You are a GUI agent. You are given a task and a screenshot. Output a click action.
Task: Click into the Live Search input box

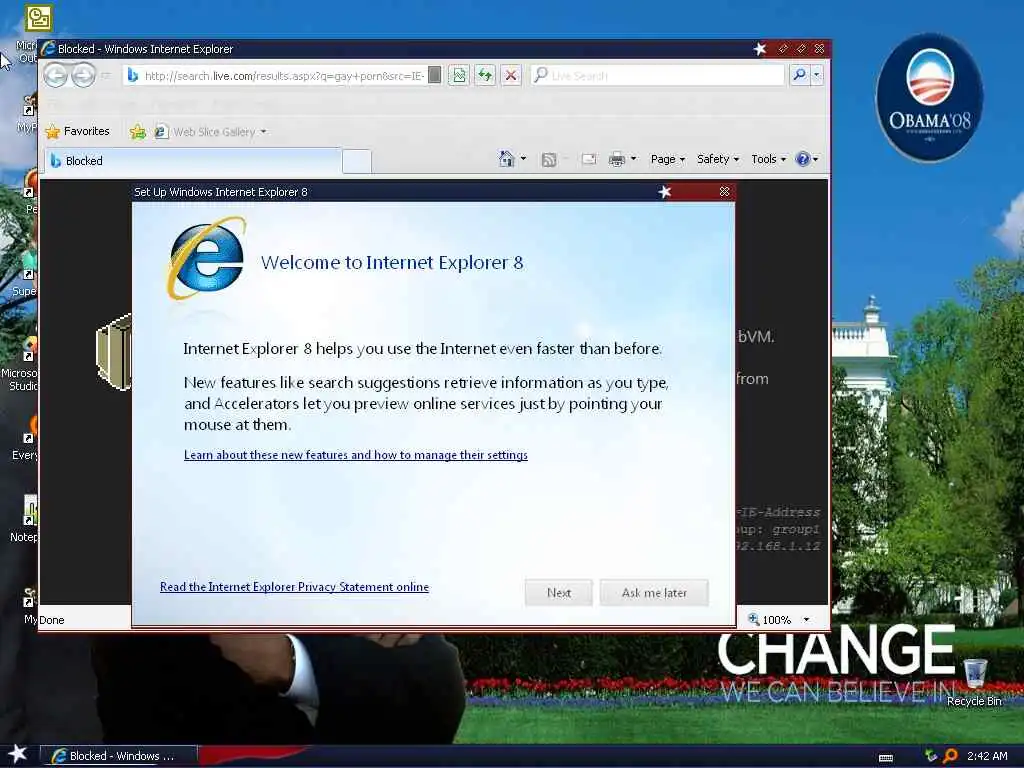657,75
